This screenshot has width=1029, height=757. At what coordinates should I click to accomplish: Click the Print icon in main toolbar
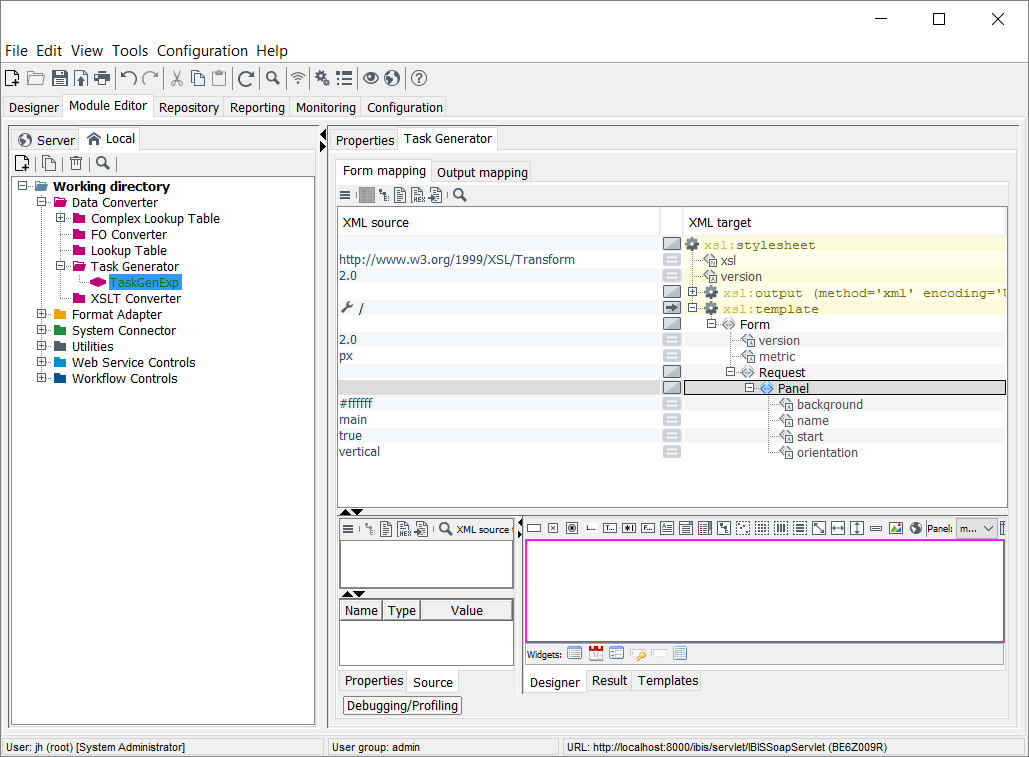pos(102,78)
